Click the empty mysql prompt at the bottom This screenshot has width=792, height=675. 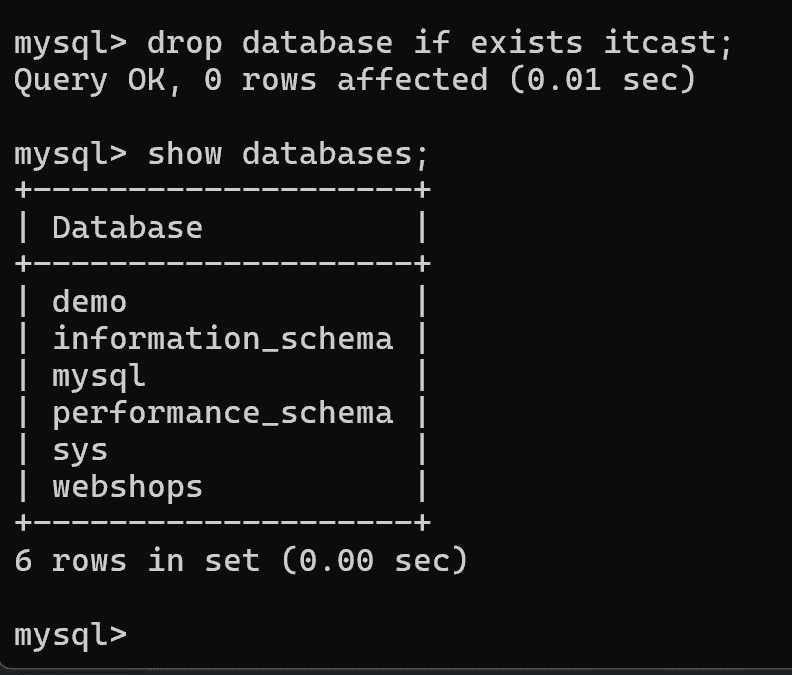(x=70, y=635)
